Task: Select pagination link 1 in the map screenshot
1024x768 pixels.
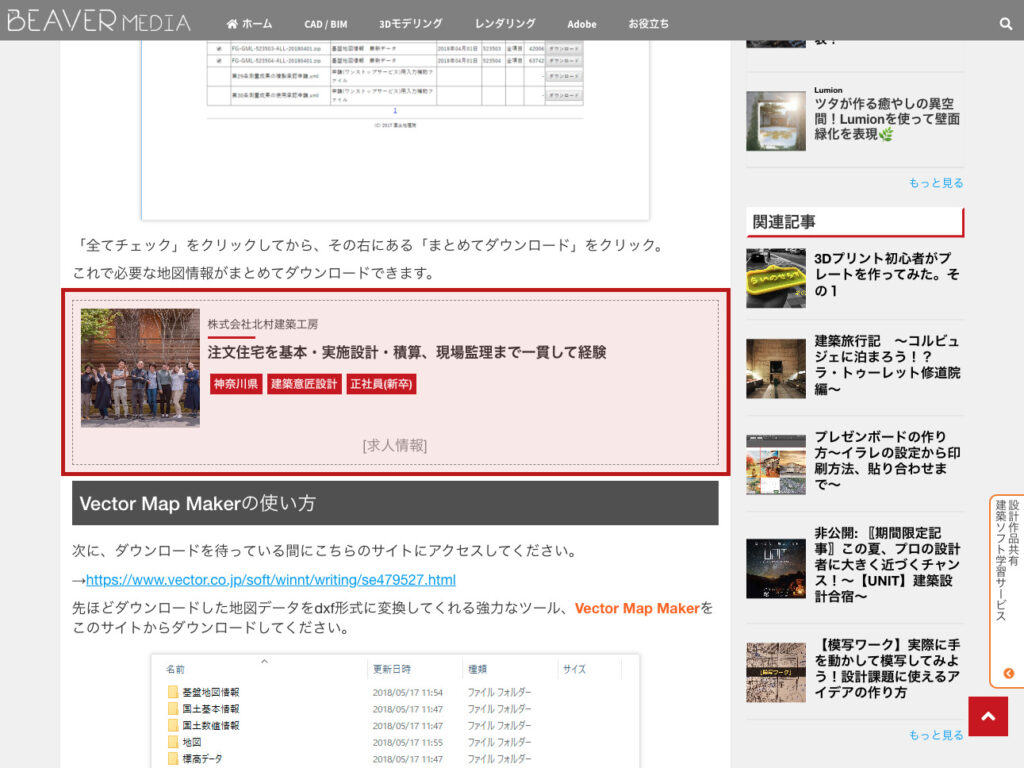Action: pos(395,109)
